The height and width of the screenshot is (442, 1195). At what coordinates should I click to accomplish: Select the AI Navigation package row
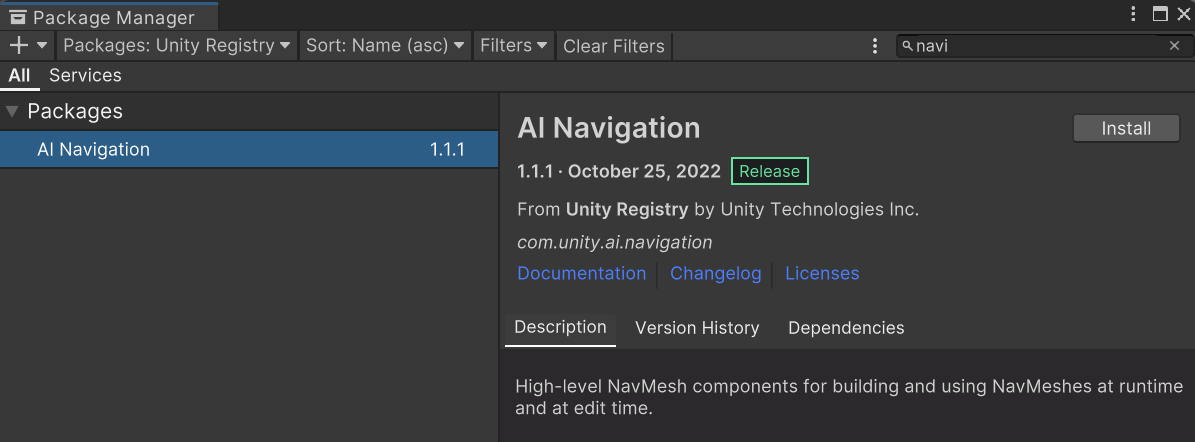tap(249, 149)
